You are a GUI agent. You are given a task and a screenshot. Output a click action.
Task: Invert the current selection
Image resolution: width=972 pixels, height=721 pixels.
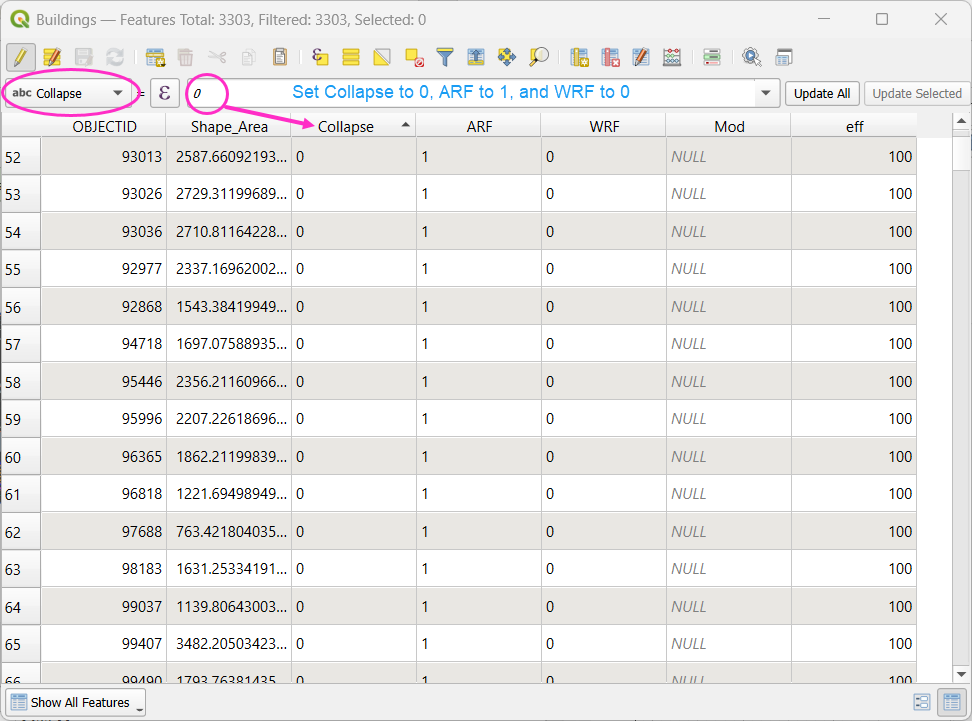[382, 57]
